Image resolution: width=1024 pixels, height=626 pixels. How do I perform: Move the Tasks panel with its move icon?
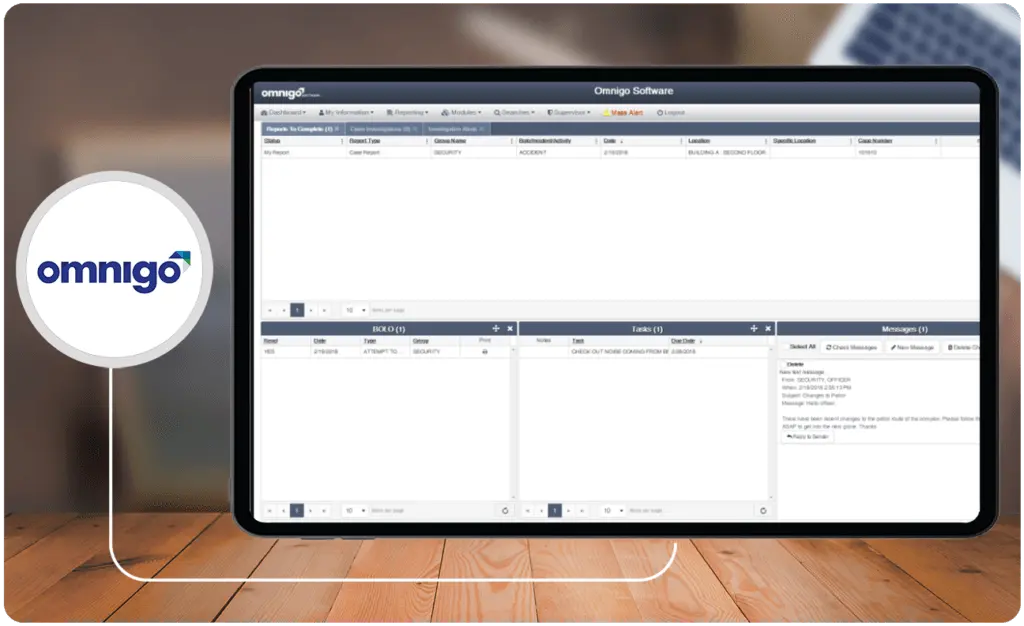pyautogui.click(x=754, y=328)
